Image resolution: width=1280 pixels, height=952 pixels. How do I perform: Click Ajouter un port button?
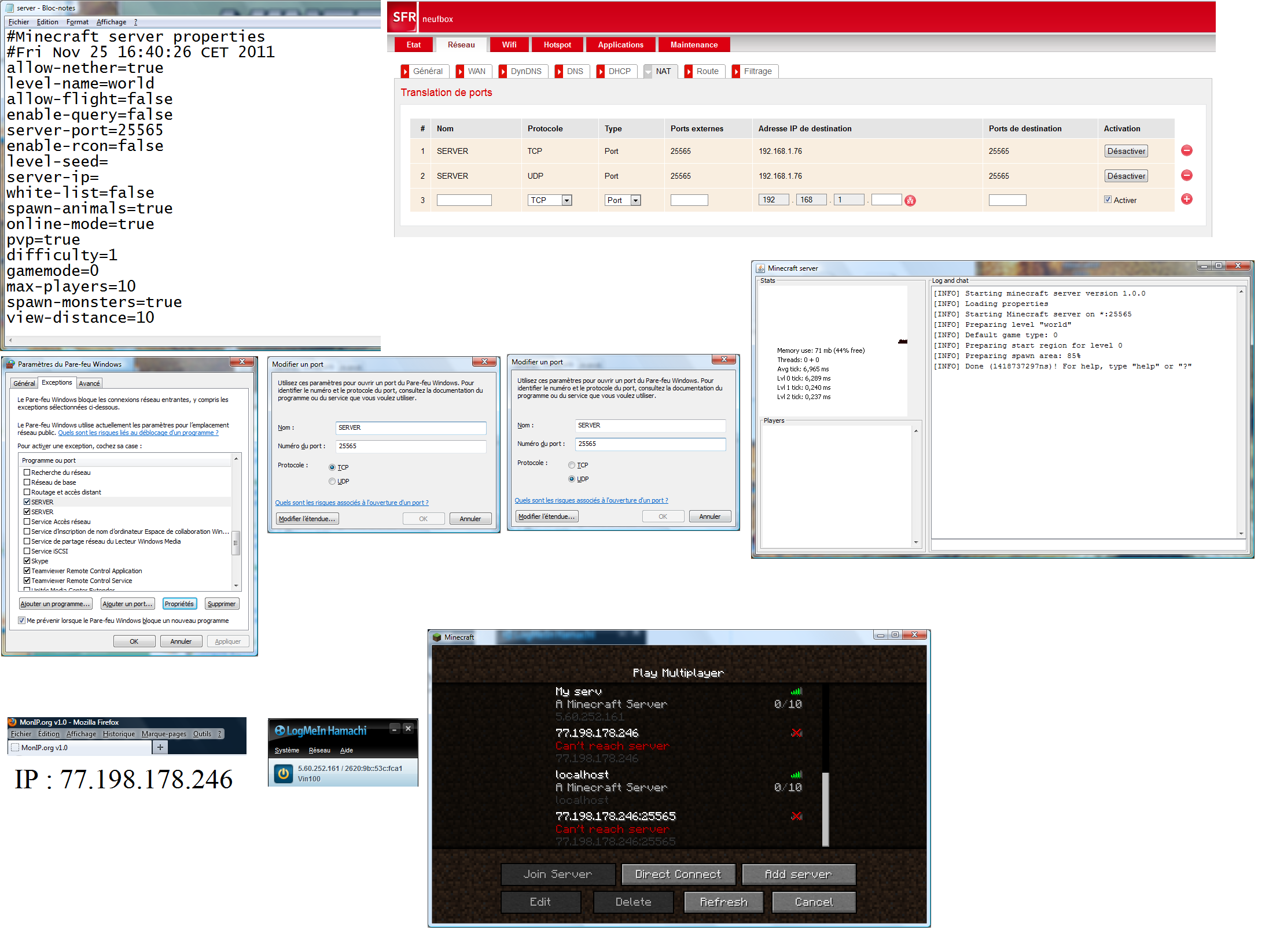pyautogui.click(x=127, y=604)
